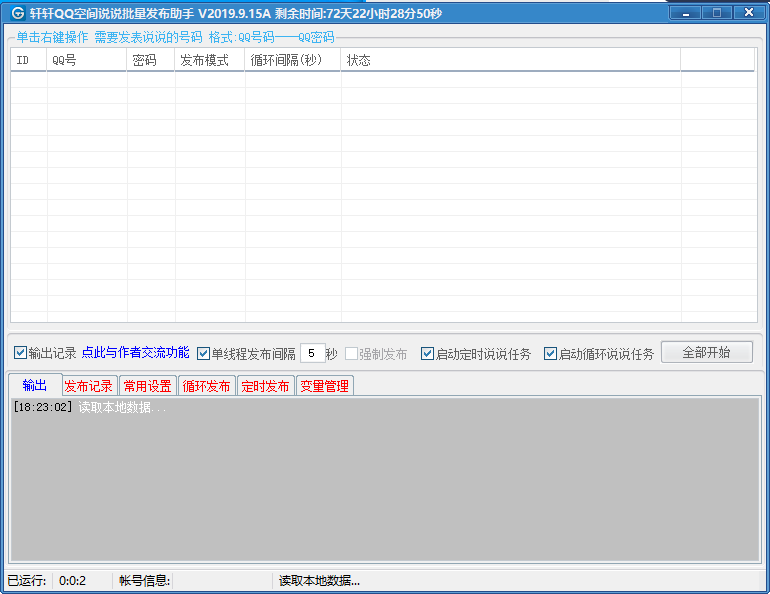Open the 循环发布 tab

[x=206, y=386]
